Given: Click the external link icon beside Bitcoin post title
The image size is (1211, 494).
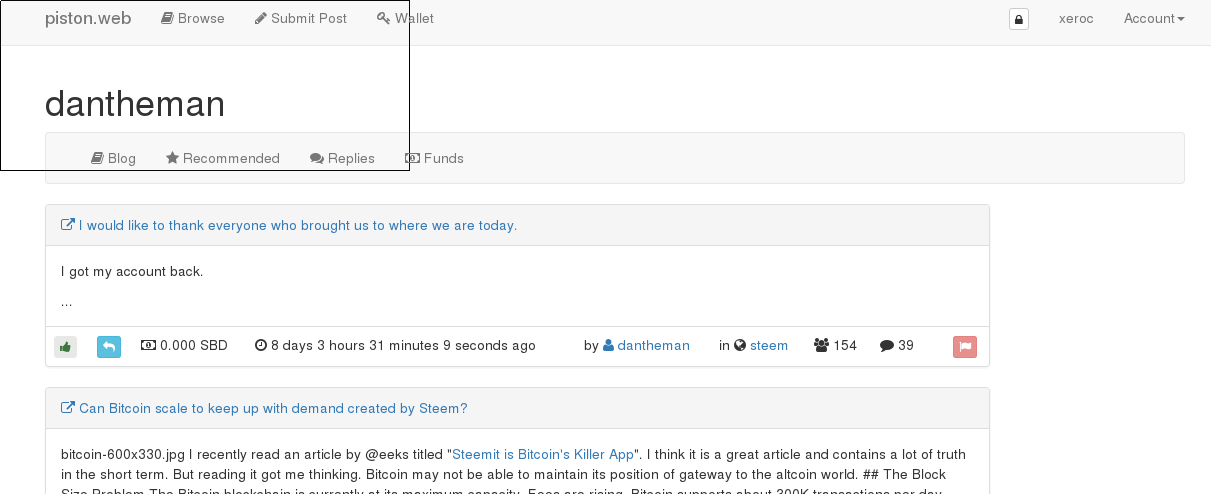Looking at the screenshot, I should click(x=68, y=408).
